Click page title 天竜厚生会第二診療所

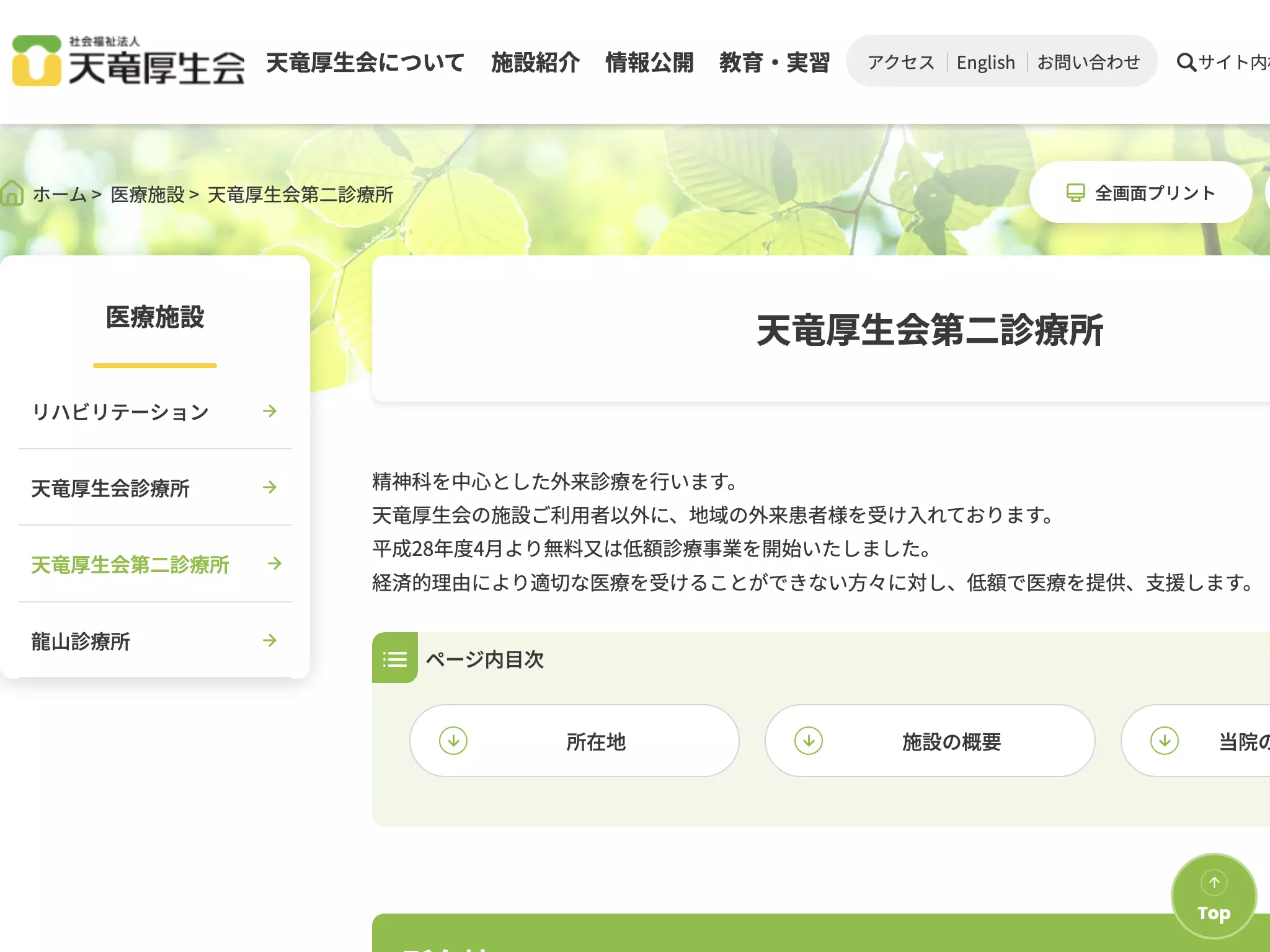tap(930, 329)
